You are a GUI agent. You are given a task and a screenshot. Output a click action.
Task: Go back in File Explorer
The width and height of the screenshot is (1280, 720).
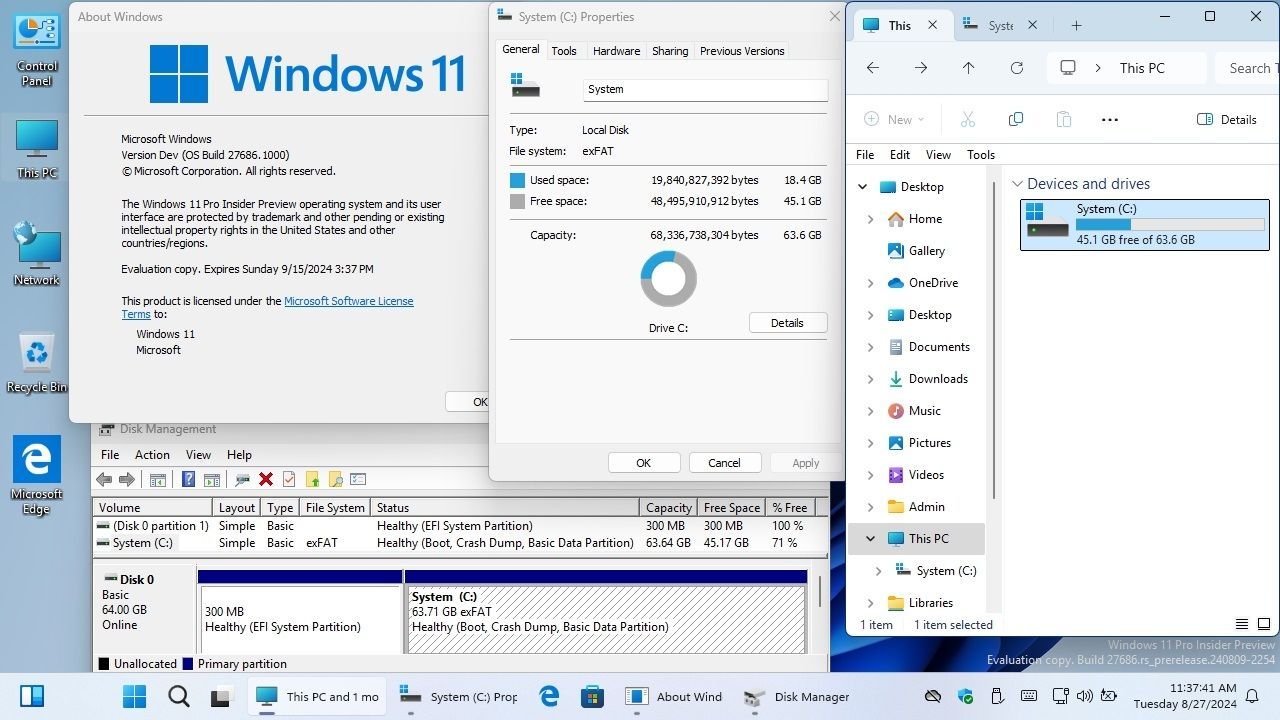[873, 68]
